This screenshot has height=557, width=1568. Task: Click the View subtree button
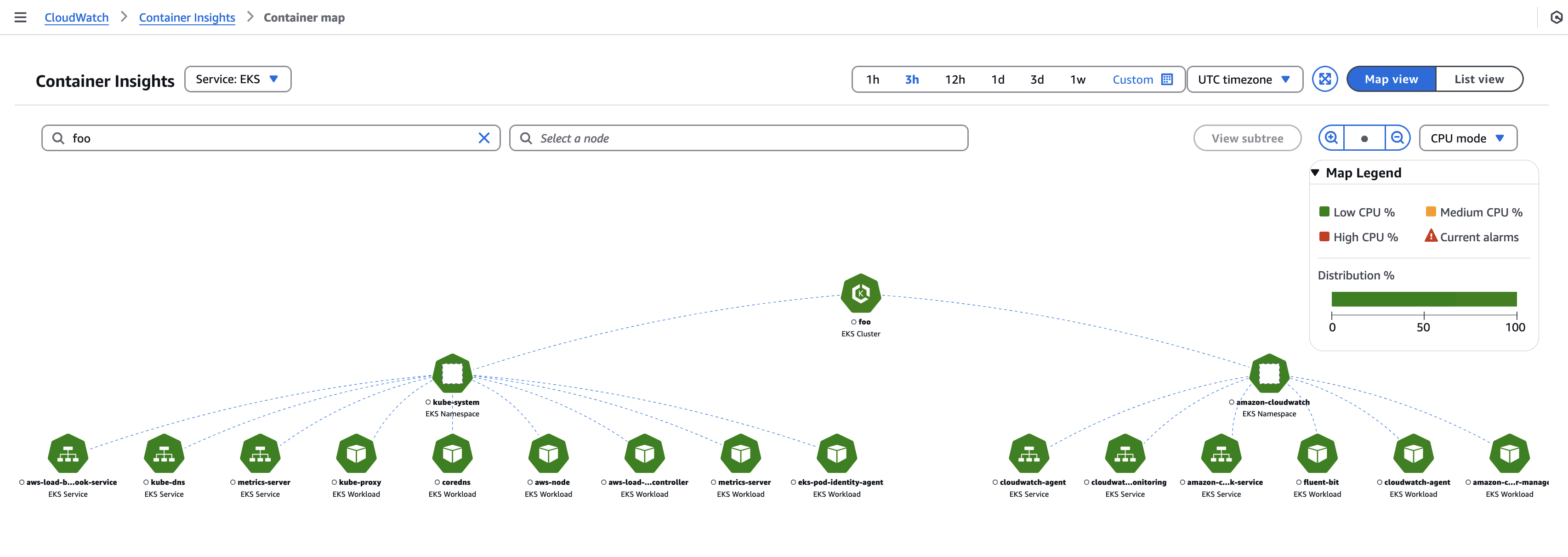pos(1247,138)
